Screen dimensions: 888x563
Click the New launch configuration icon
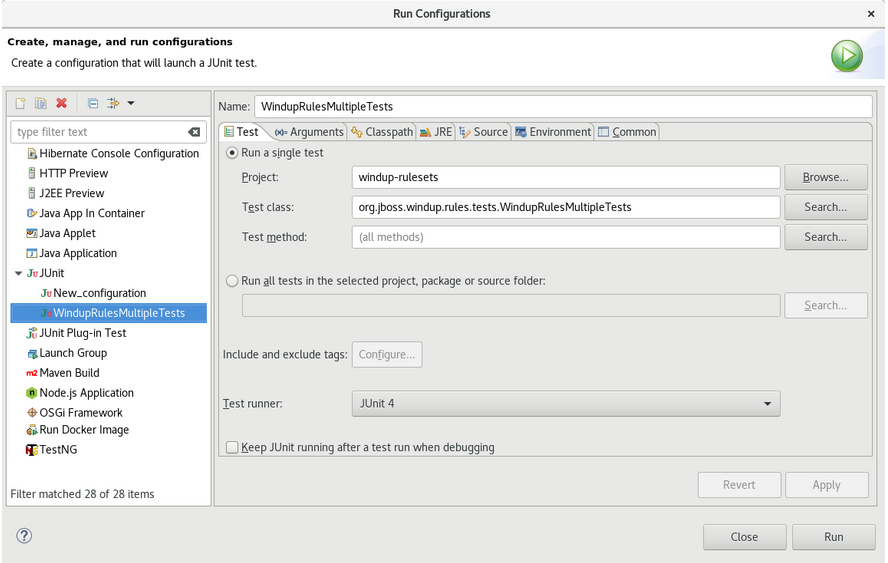20,103
